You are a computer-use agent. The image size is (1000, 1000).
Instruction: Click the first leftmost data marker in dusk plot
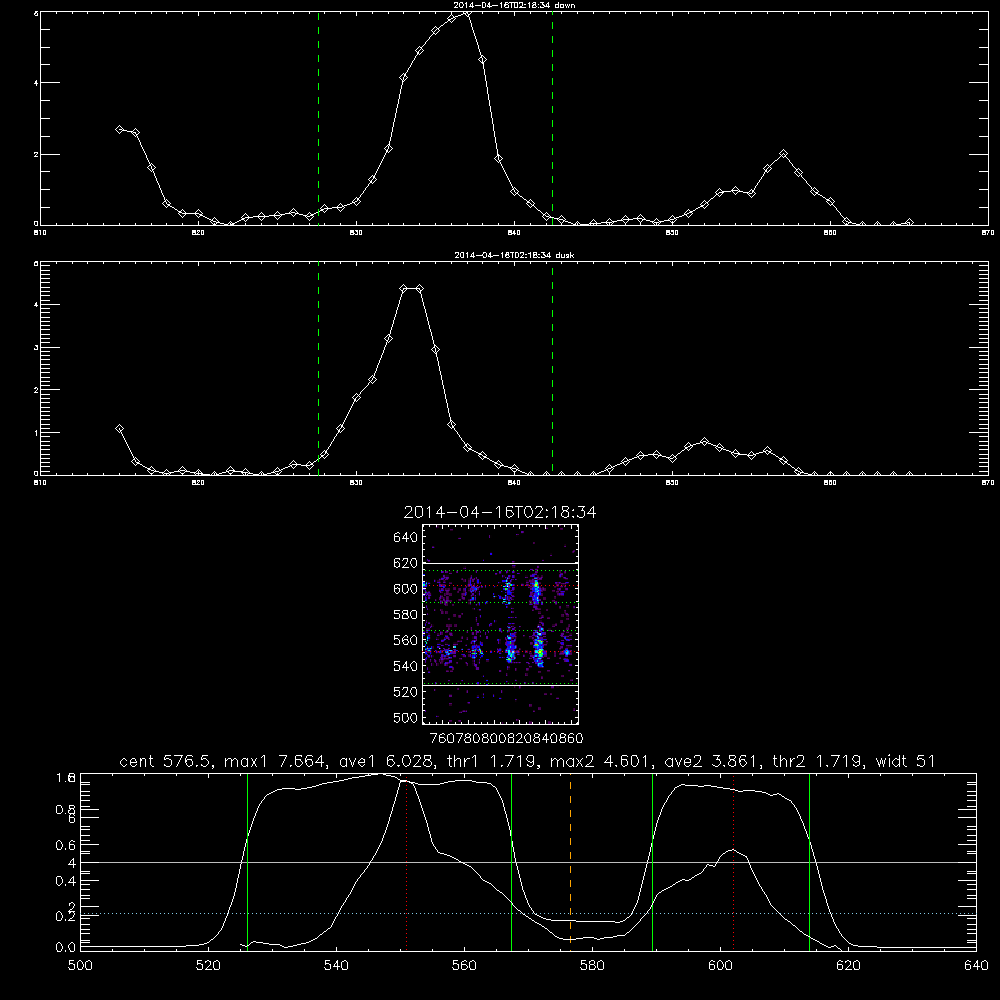pos(119,429)
